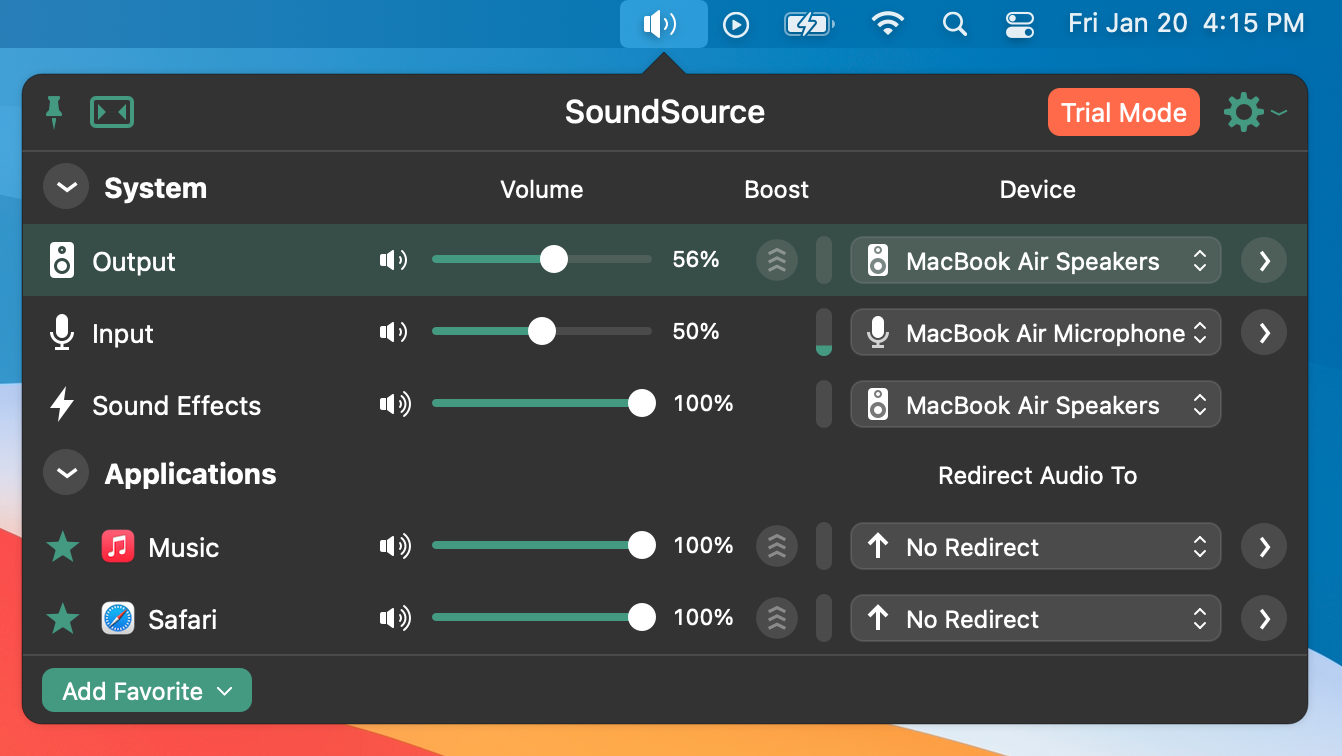Expand Input row details arrow

1264,332
